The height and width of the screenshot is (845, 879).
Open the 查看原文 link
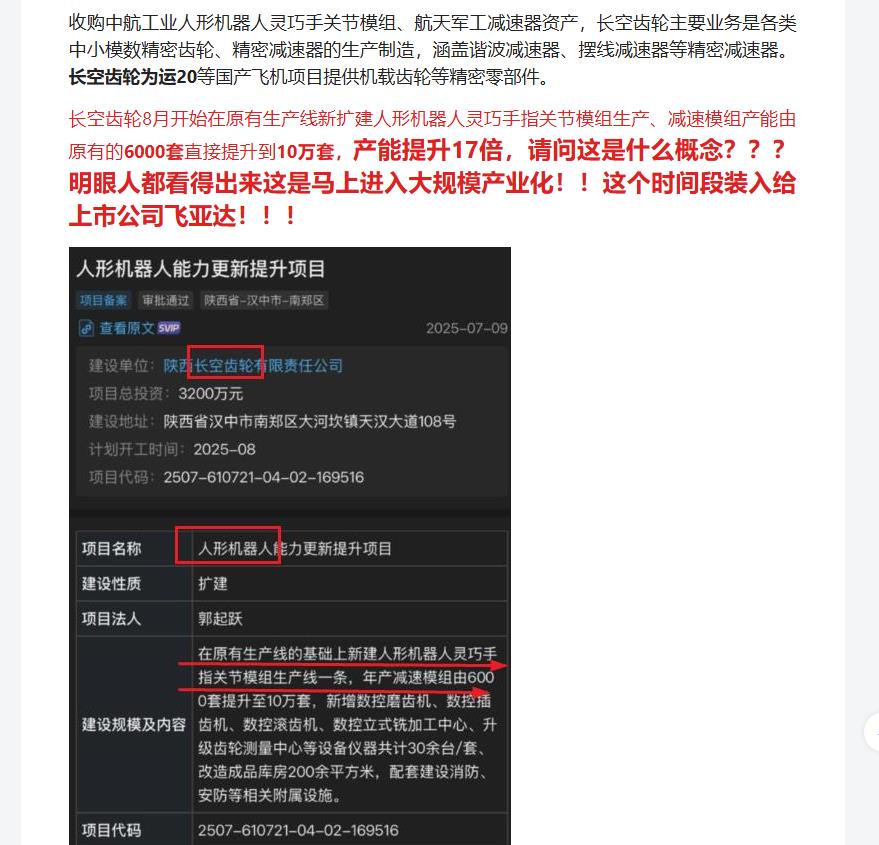coord(127,328)
